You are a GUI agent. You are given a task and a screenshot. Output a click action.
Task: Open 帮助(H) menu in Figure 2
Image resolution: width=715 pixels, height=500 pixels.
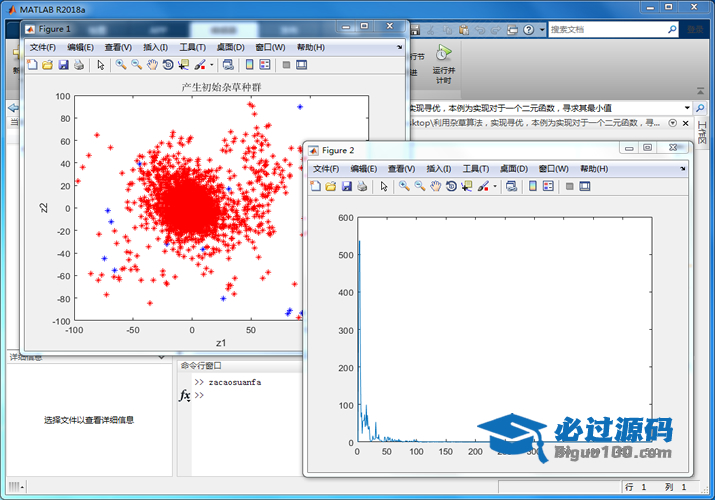pos(594,169)
